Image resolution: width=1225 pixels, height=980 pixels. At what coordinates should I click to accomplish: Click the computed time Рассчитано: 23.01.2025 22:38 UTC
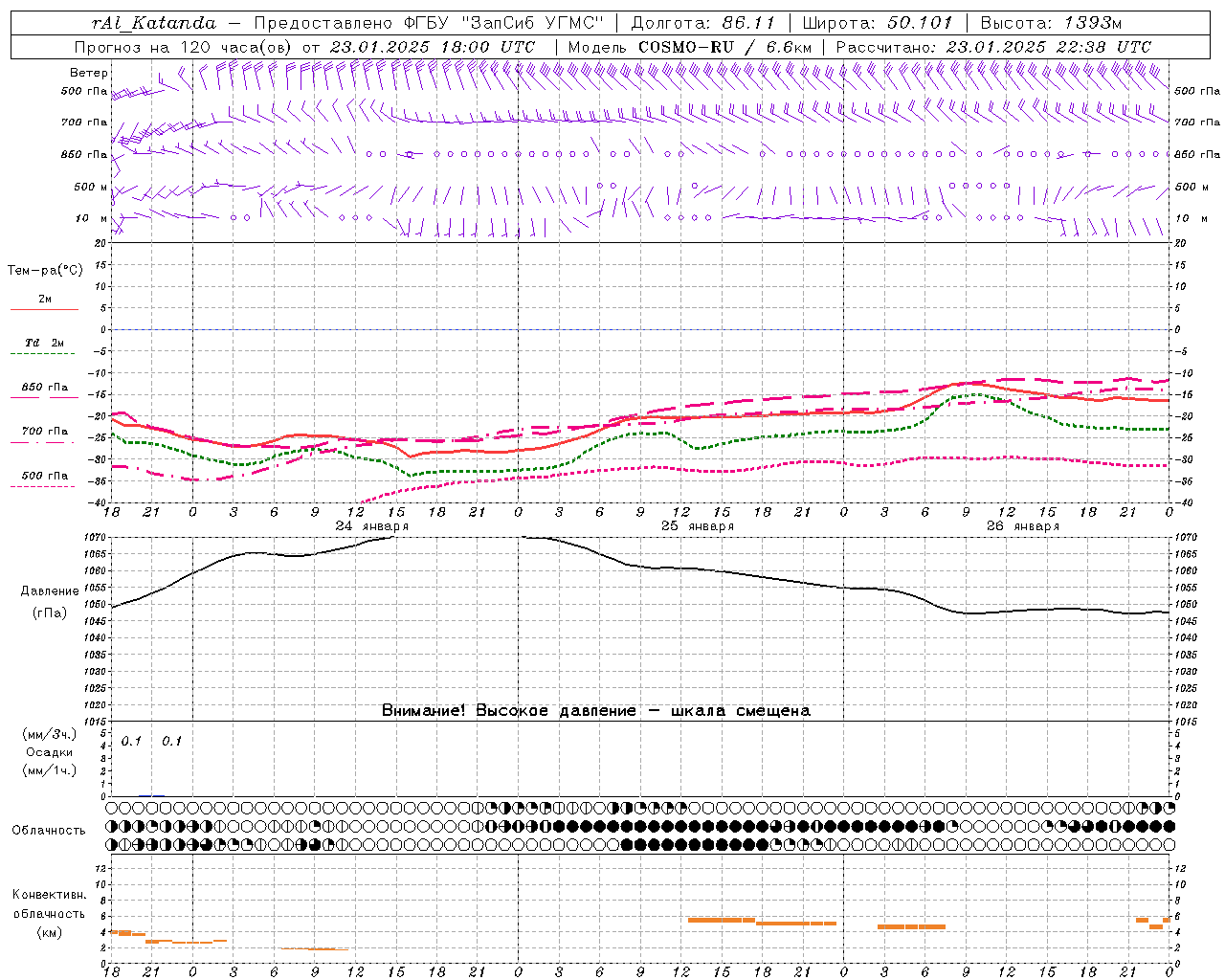[993, 47]
